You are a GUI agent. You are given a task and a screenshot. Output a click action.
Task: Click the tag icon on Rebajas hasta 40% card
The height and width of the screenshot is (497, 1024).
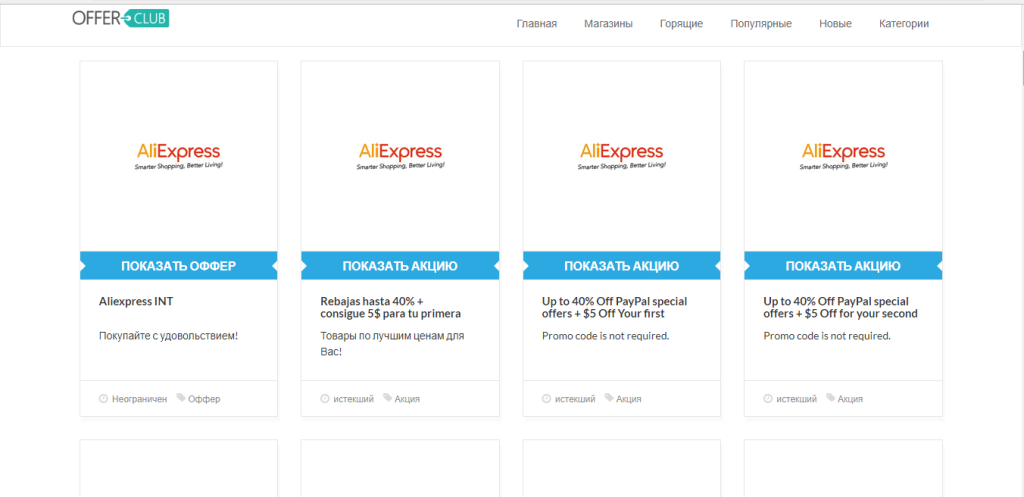coord(388,398)
